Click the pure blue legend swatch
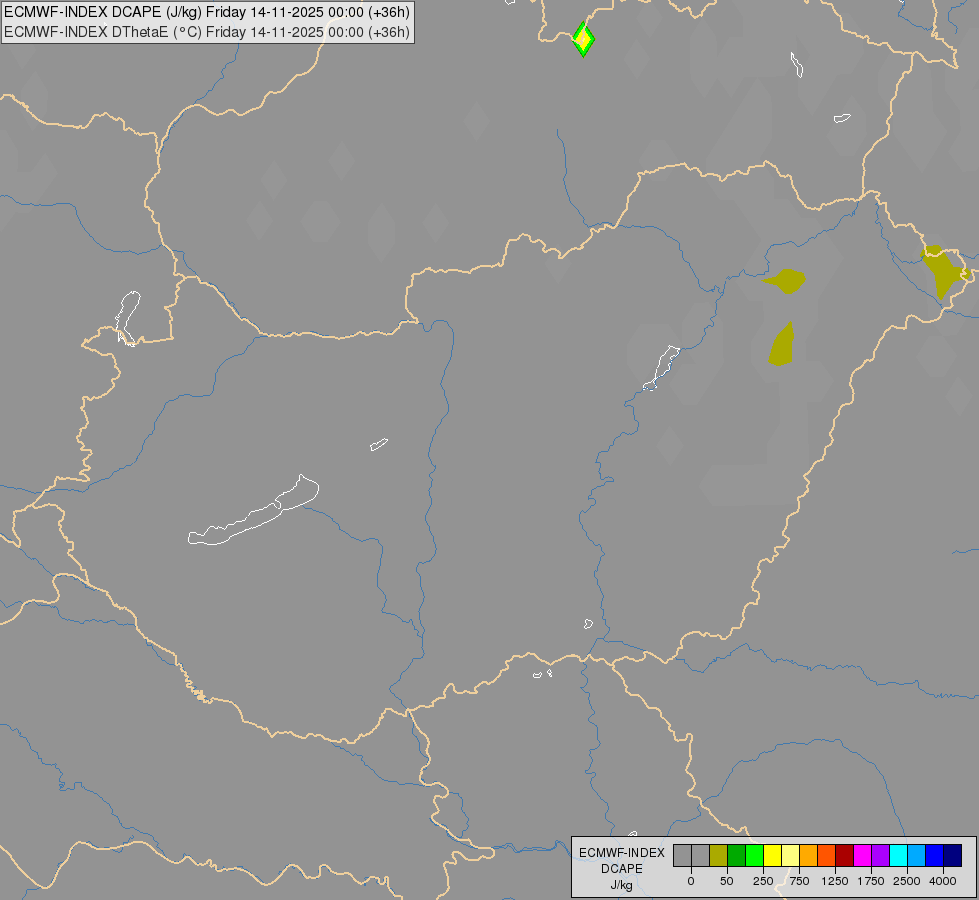The height and width of the screenshot is (900, 979). coord(935,856)
